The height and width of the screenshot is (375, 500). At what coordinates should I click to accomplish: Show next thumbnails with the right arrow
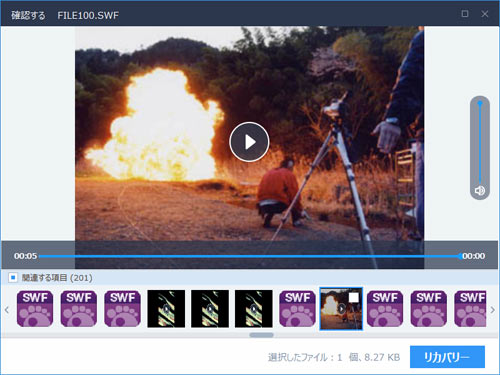(492, 310)
